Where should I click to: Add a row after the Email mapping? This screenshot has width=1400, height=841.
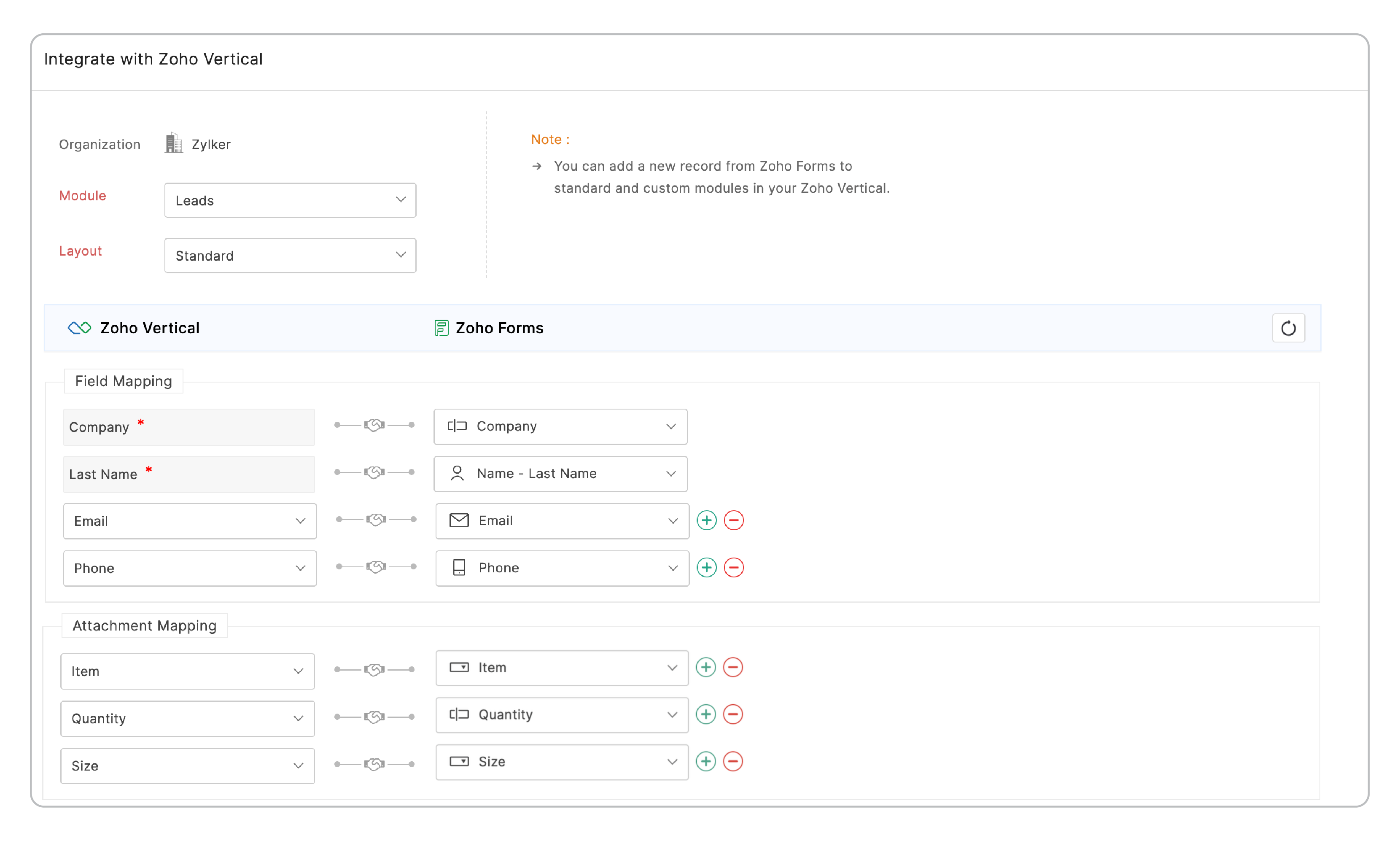click(x=706, y=520)
